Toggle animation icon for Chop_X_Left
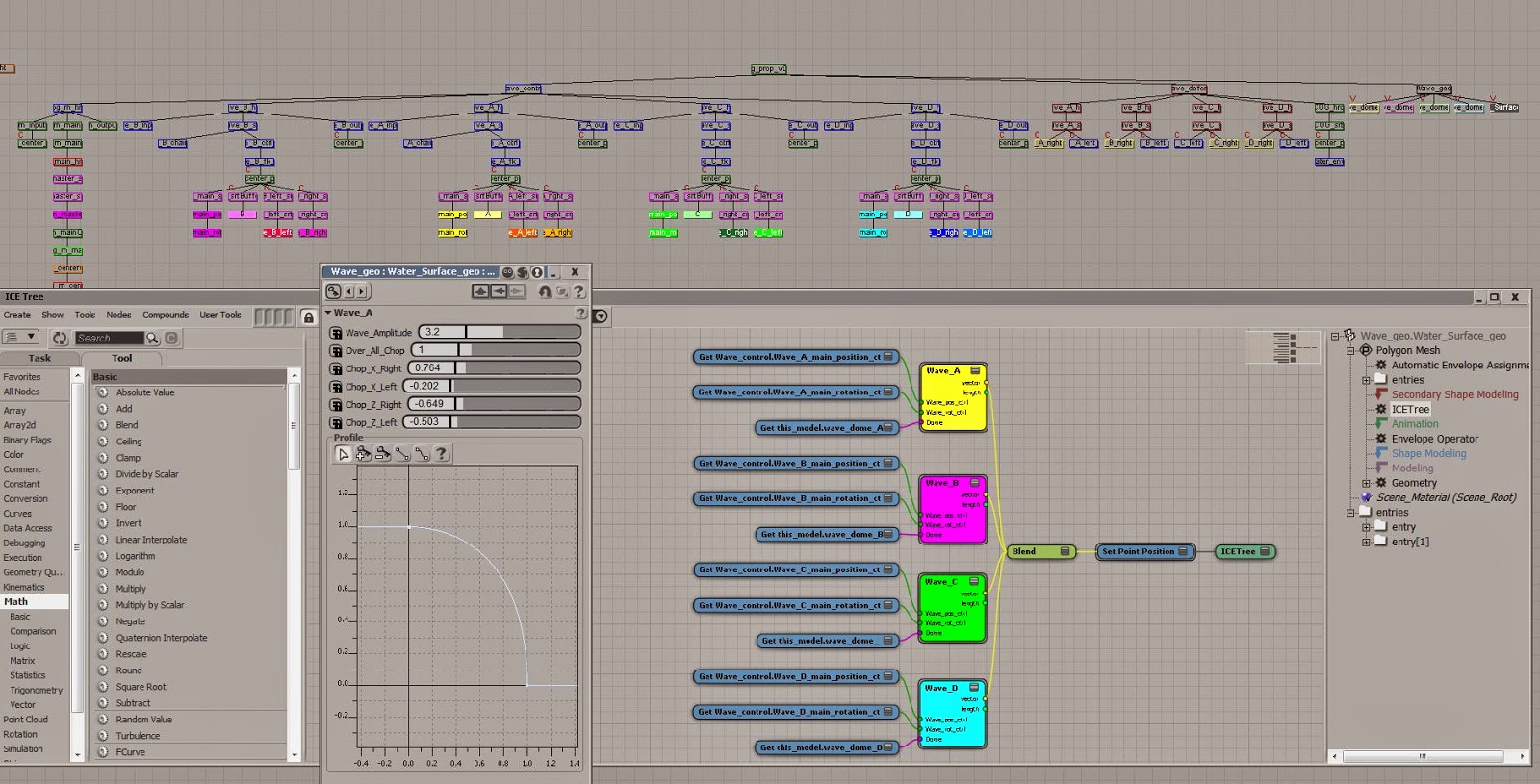This screenshot has width=1540, height=784. 336,386
